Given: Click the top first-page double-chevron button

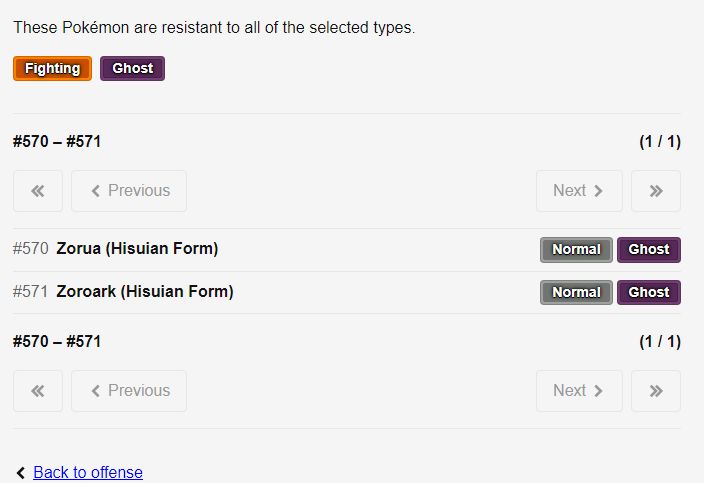Looking at the screenshot, I should click(38, 191).
